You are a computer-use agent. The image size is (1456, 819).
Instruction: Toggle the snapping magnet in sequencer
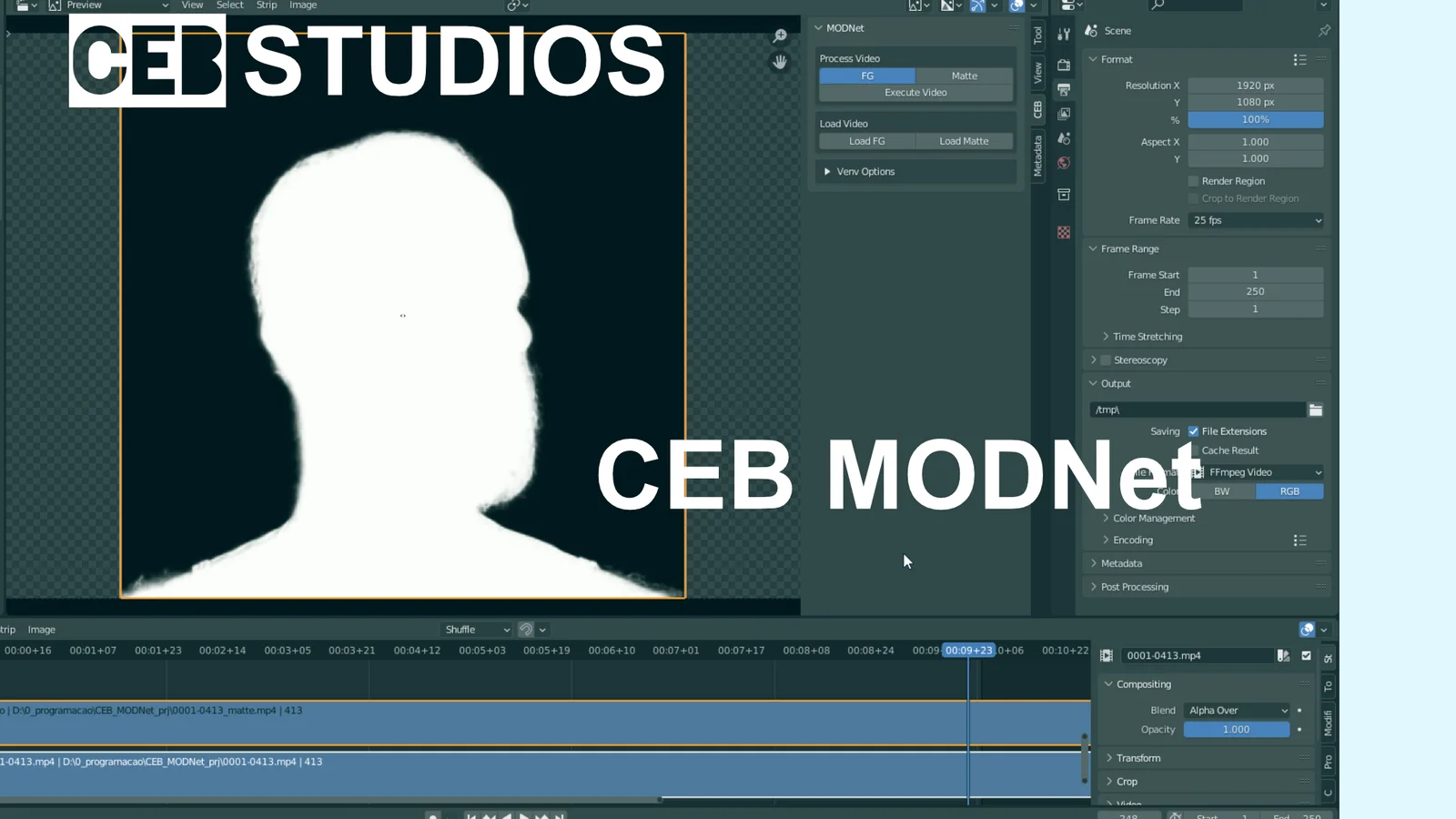point(526,630)
